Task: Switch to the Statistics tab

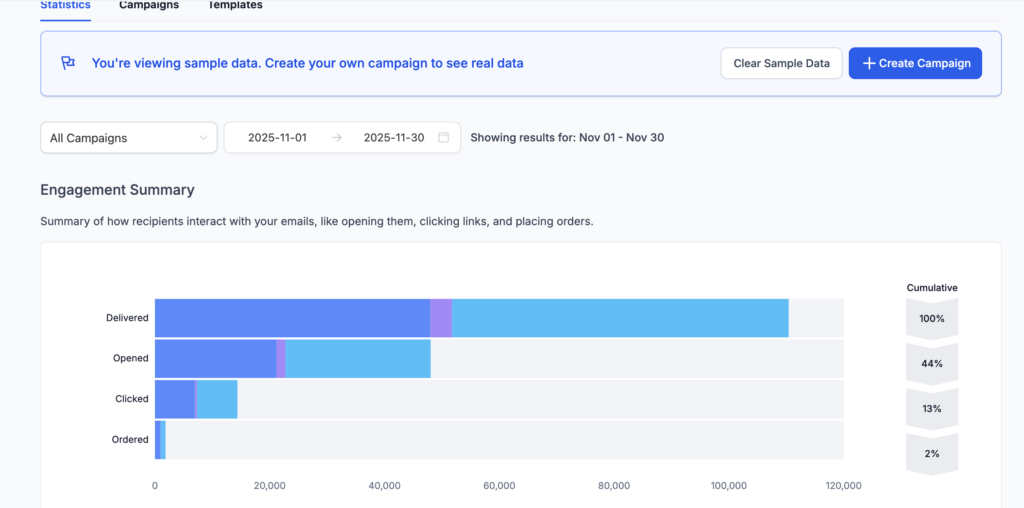Action: [65, 6]
